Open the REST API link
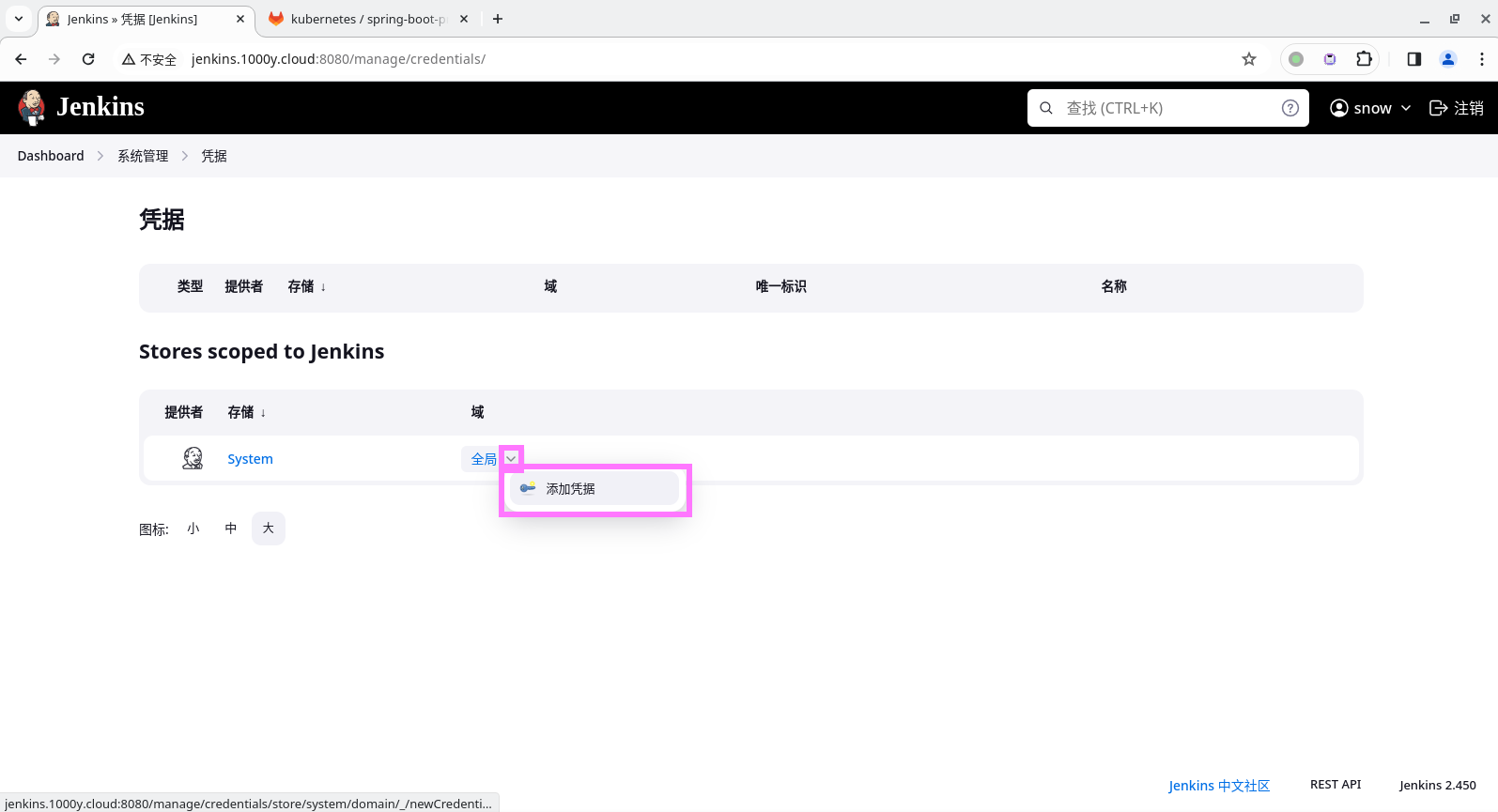Viewport: 1498px width, 812px height. (x=1336, y=785)
